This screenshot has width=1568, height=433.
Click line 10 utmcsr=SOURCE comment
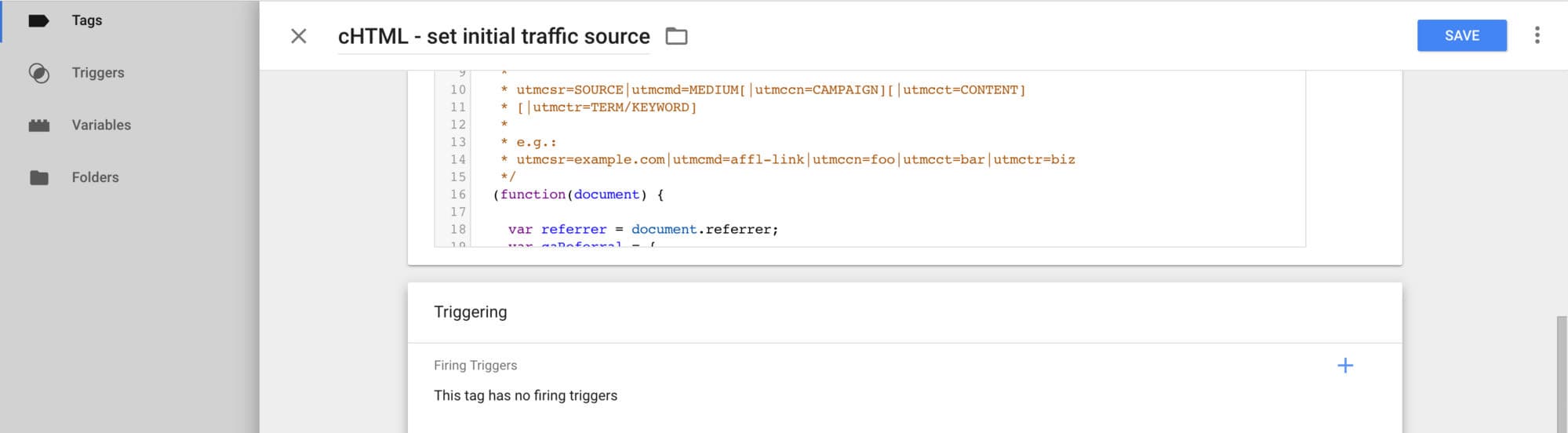point(762,90)
